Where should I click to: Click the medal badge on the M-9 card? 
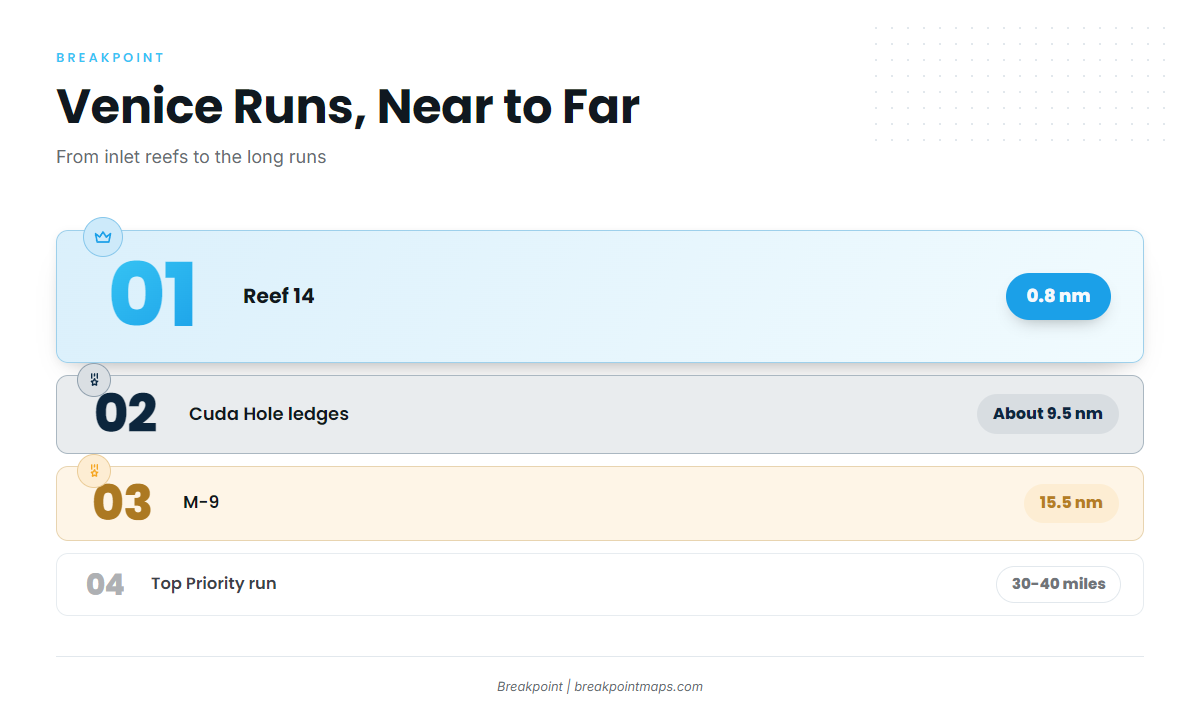pyautogui.click(x=94, y=470)
